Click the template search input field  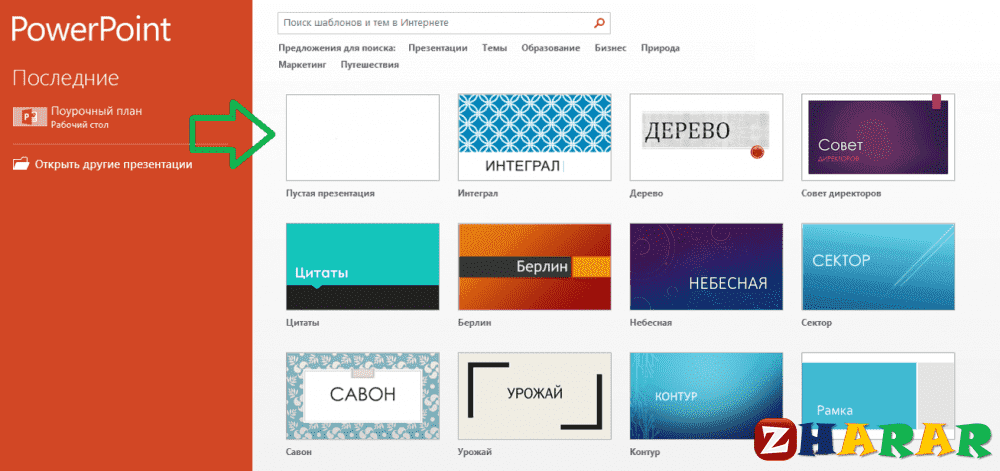coord(435,22)
